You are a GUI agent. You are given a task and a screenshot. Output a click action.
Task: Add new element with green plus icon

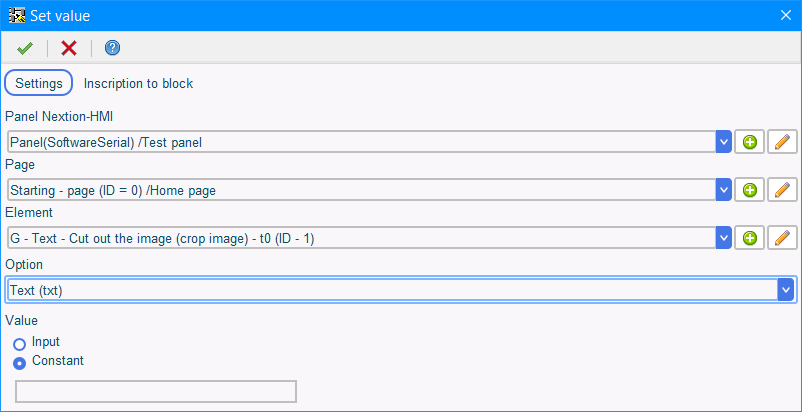pos(750,238)
